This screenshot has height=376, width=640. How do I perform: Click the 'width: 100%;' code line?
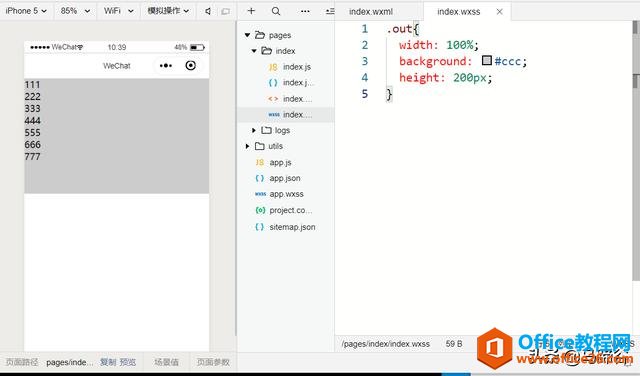(439, 45)
